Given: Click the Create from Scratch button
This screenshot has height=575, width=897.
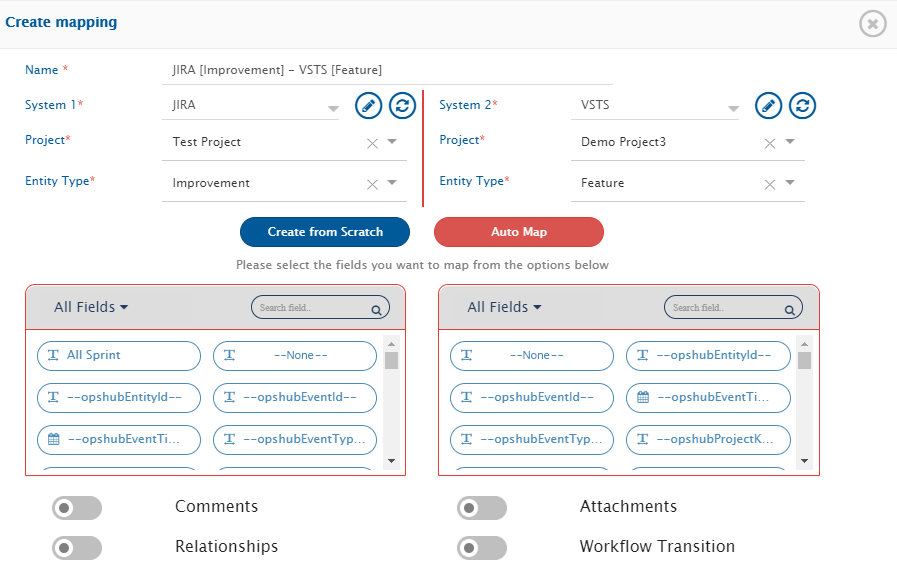Looking at the screenshot, I should [325, 232].
